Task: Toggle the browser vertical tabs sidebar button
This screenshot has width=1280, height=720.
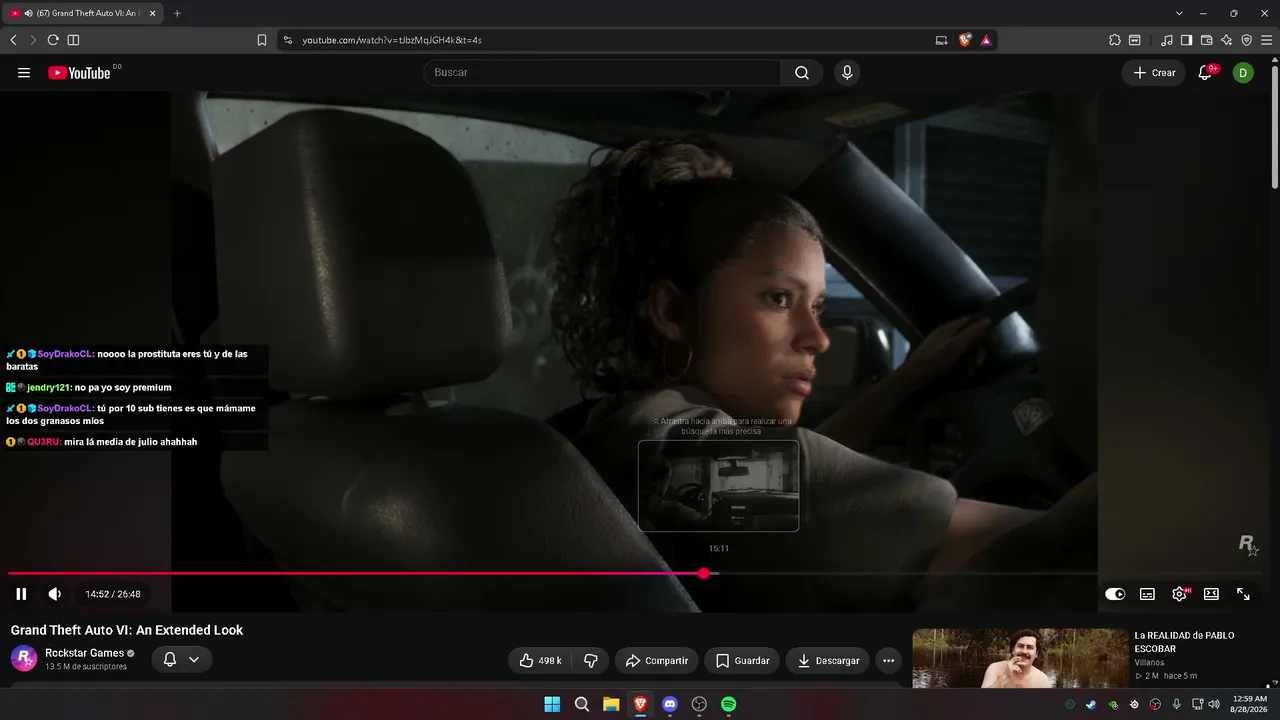Action: coord(73,40)
